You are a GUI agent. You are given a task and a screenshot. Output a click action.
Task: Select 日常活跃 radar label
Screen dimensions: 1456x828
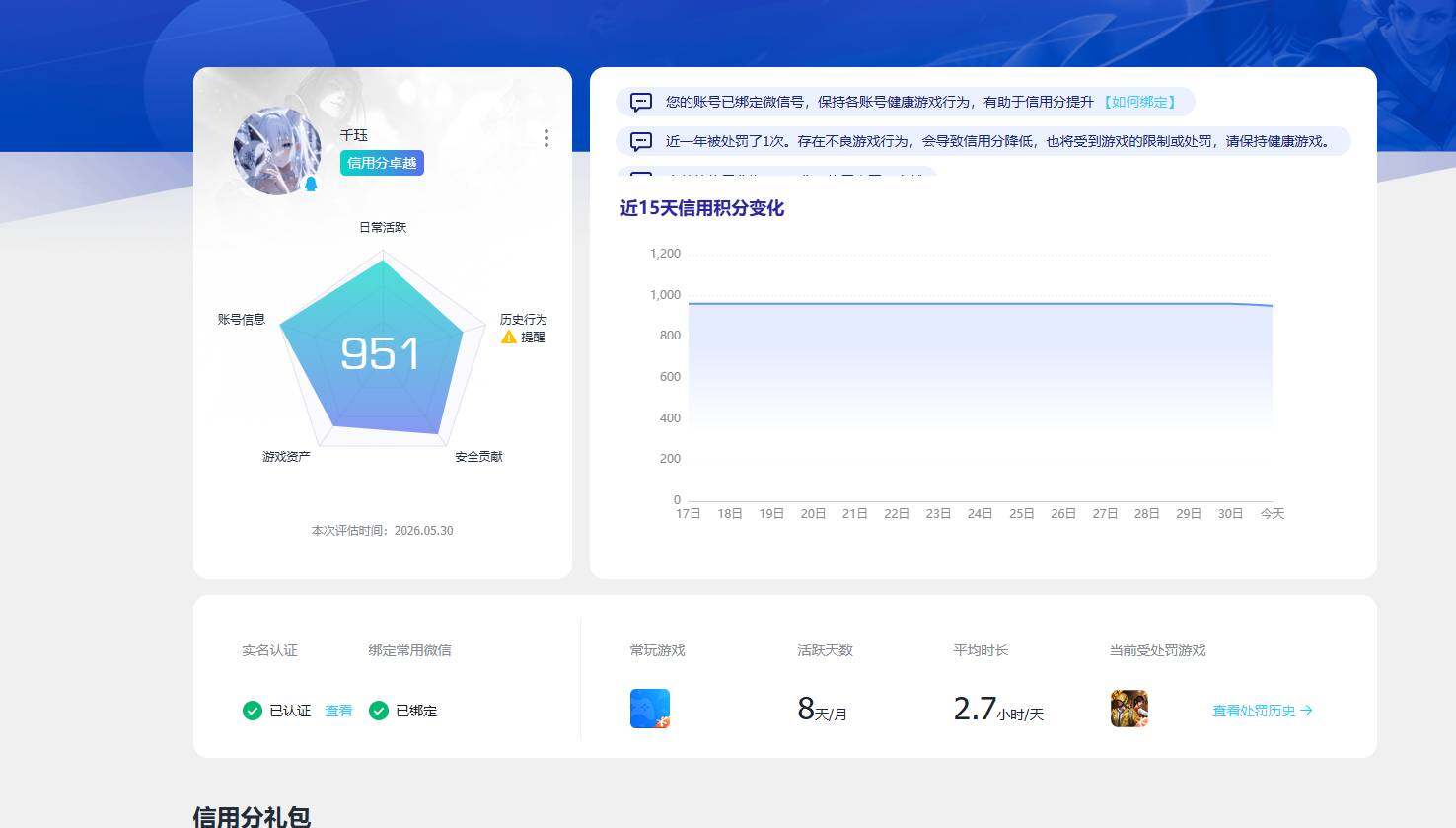(x=383, y=227)
